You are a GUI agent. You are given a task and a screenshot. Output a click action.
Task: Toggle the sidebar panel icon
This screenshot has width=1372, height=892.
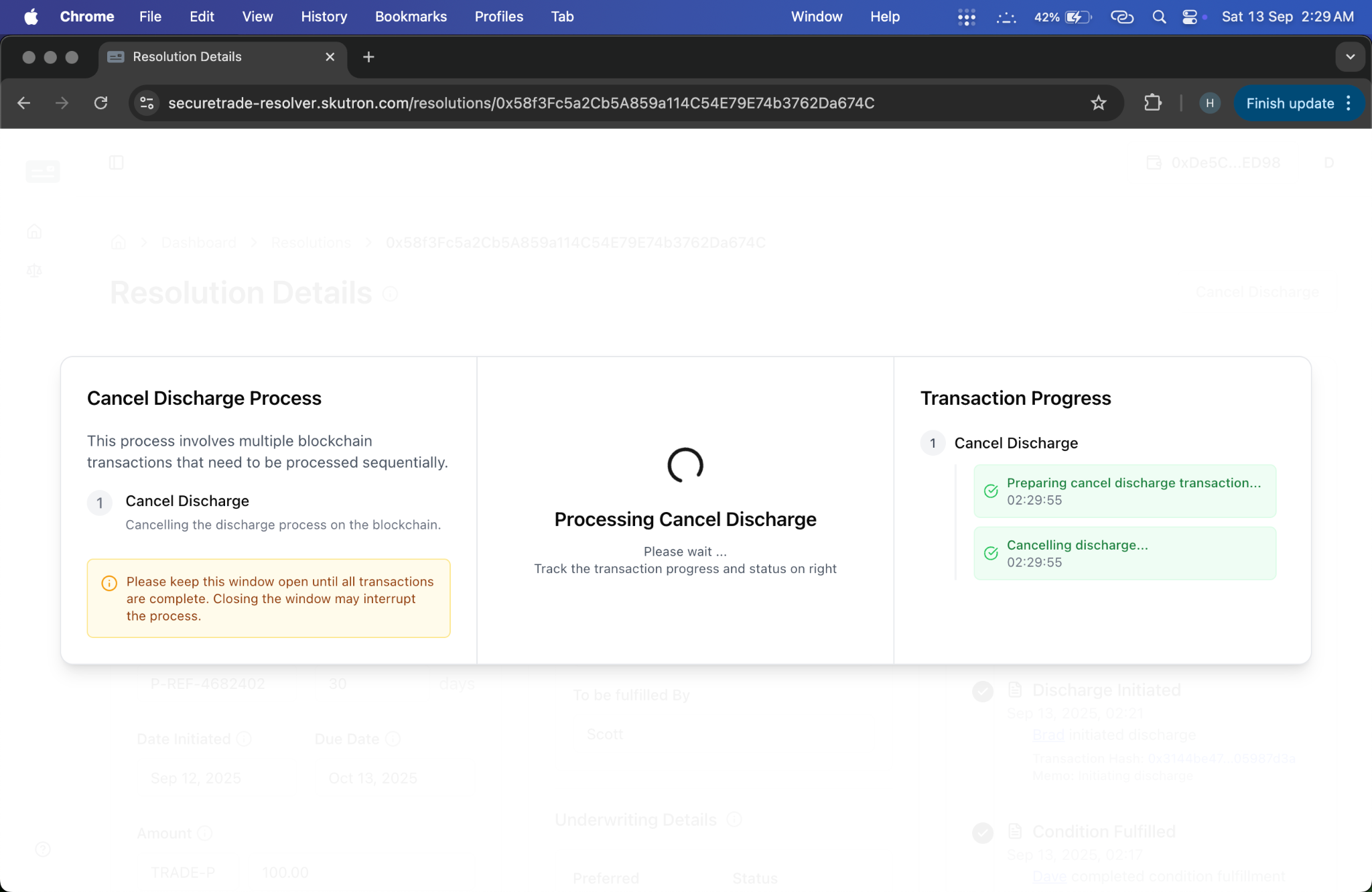(116, 162)
